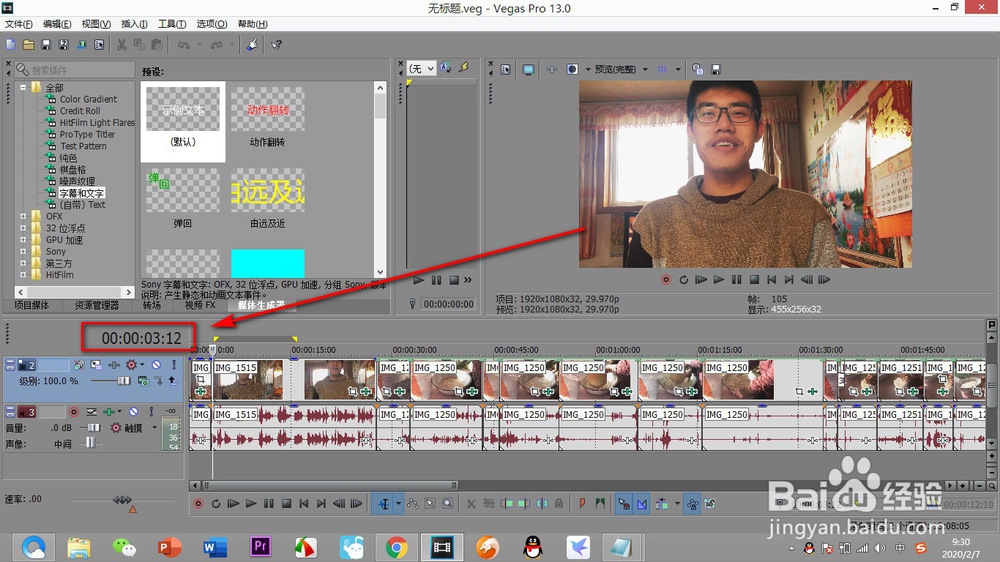Select the 字幕和文字 generator in tree
1000x562 pixels.
[x=82, y=193]
